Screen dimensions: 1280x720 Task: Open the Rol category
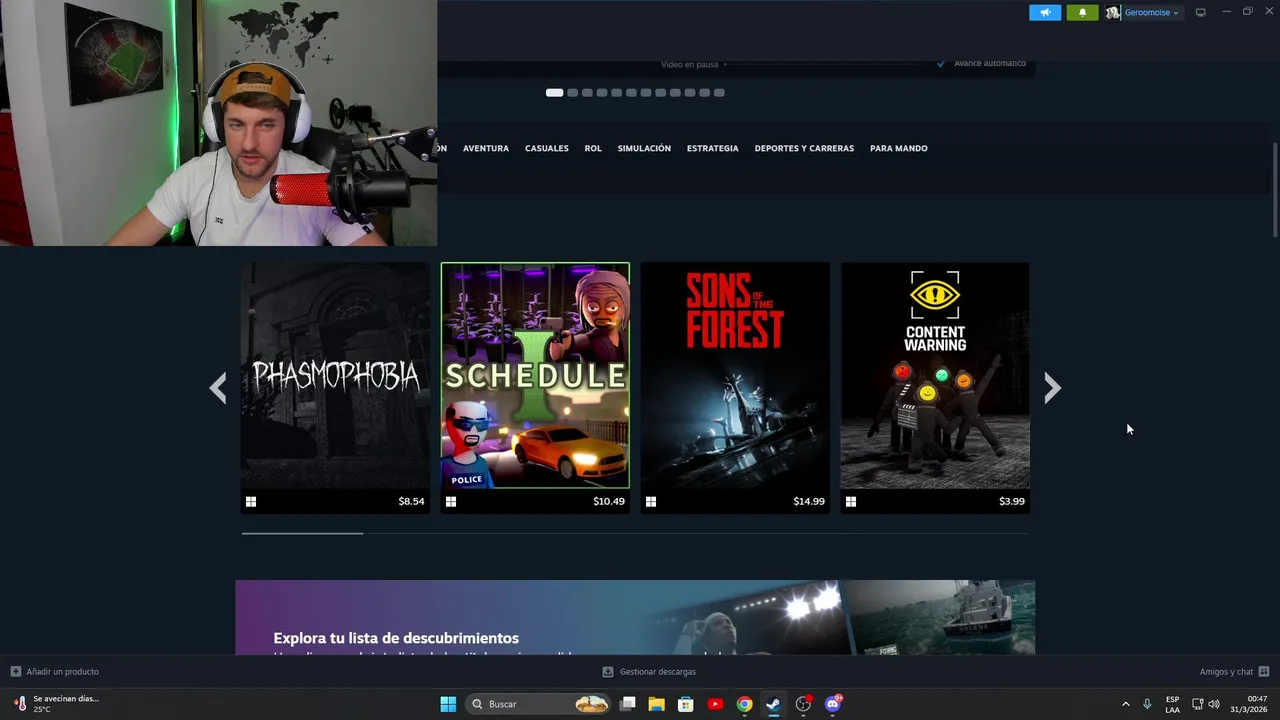(593, 148)
